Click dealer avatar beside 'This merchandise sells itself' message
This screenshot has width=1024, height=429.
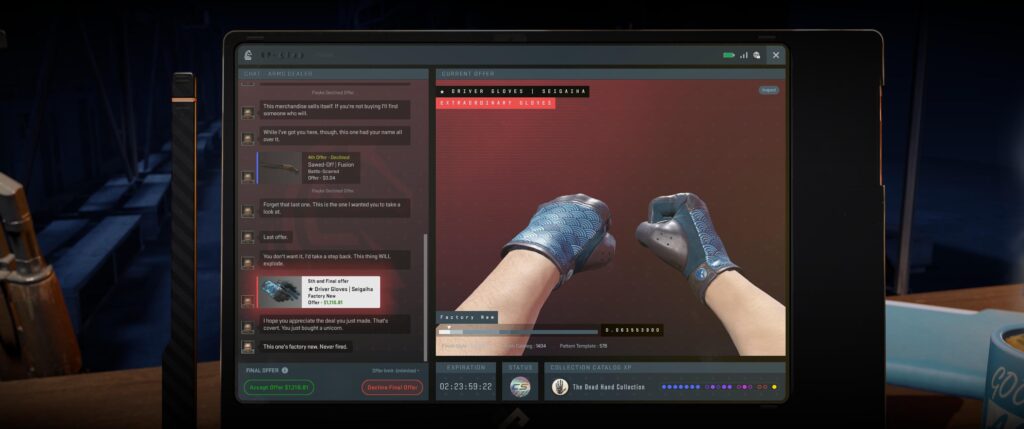248,113
